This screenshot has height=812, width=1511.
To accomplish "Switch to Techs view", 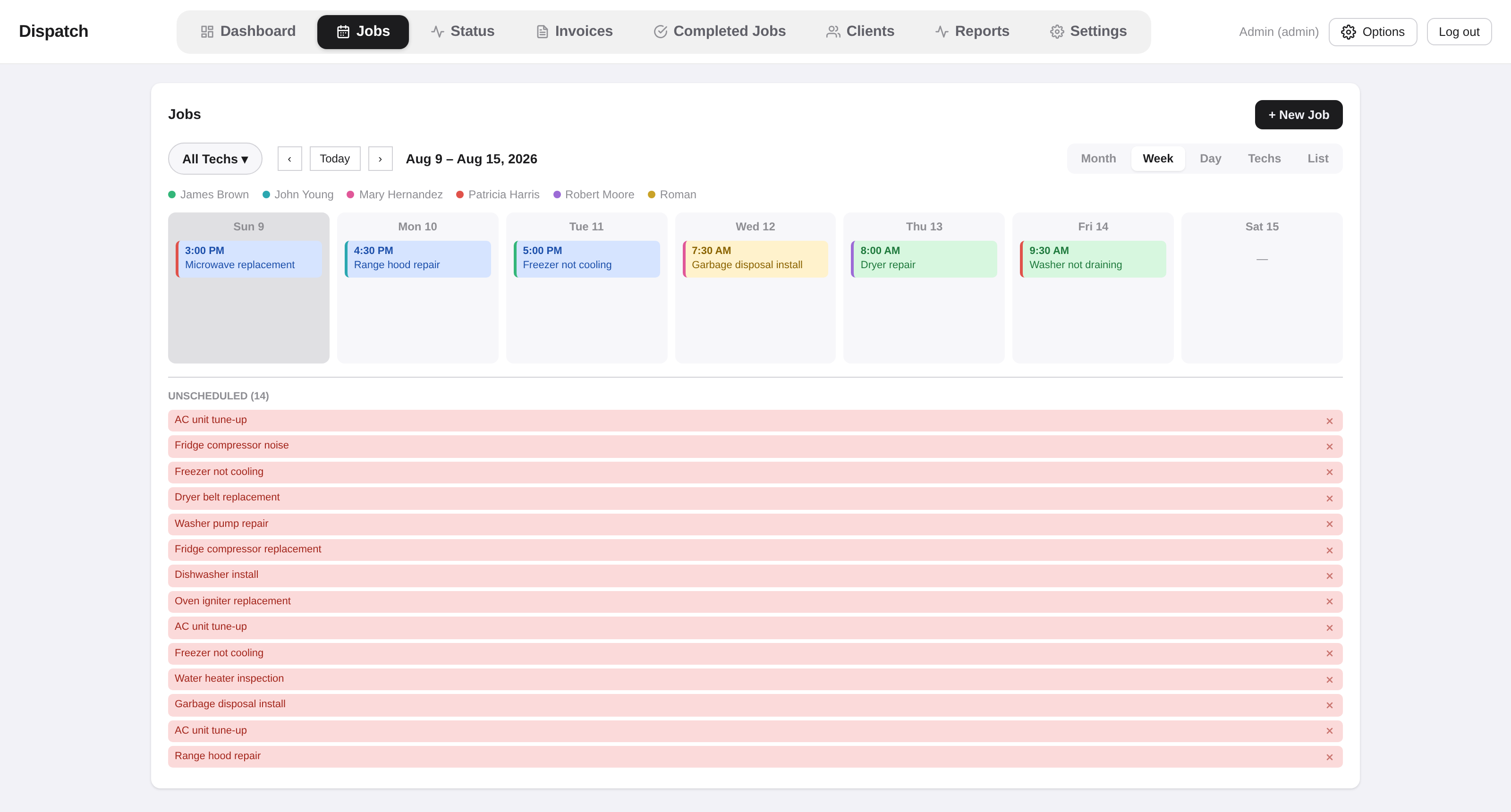I will [1264, 158].
